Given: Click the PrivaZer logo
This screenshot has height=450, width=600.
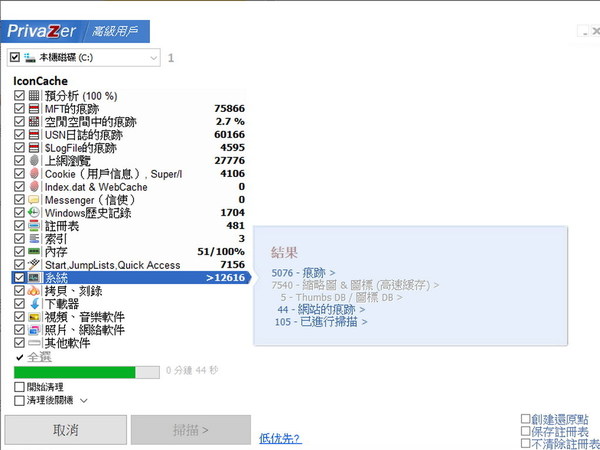Looking at the screenshot, I should point(41,31).
